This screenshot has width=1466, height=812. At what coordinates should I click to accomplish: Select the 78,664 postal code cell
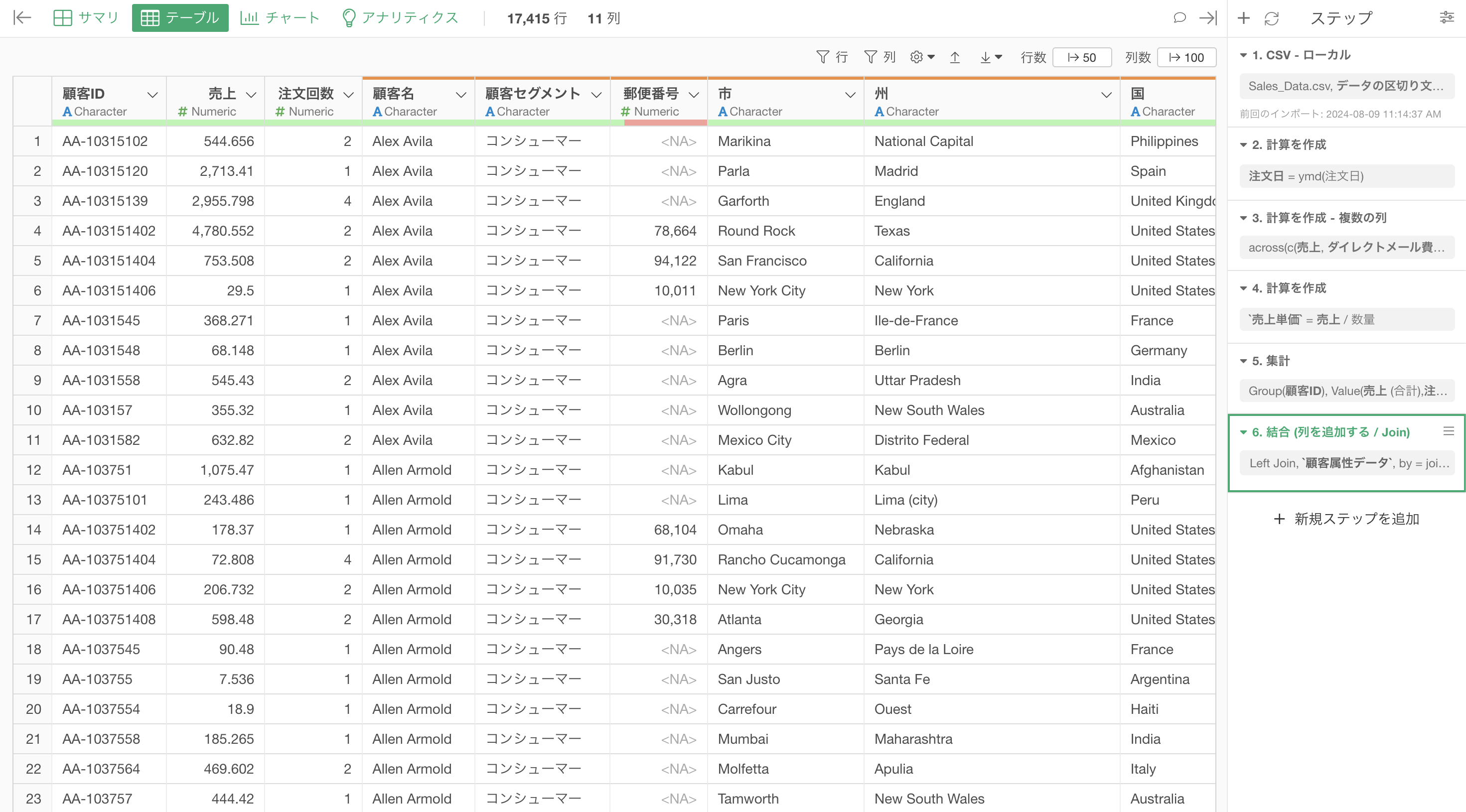658,231
